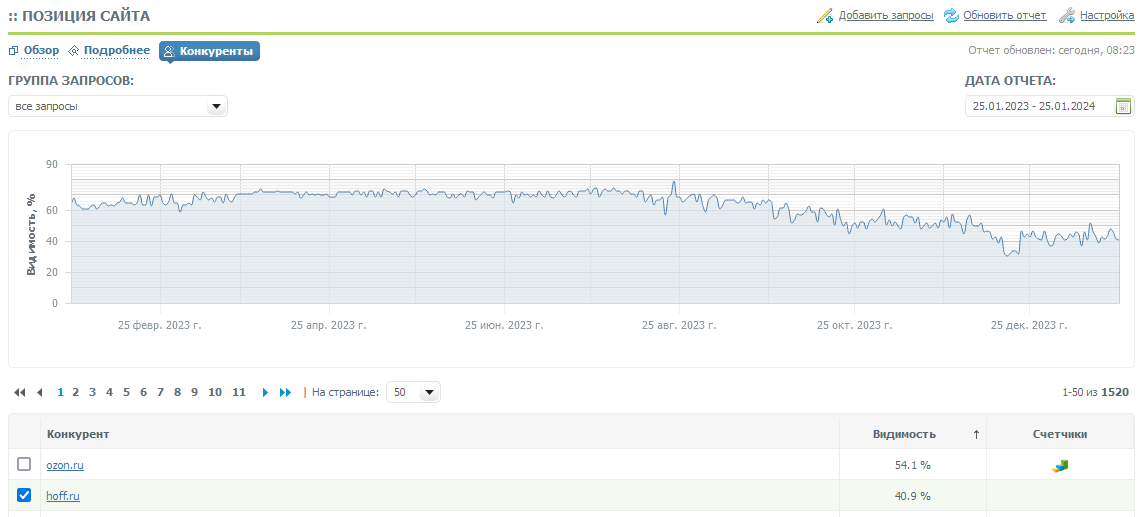The height and width of the screenshot is (517, 1143).
Task: Jump to the last results page
Action: click(286, 393)
